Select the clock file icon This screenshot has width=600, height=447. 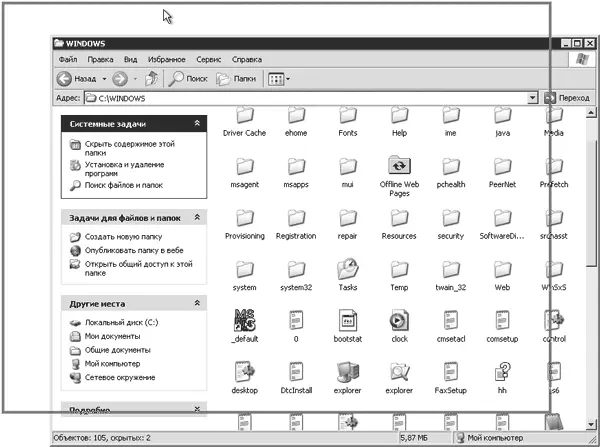coord(399,322)
